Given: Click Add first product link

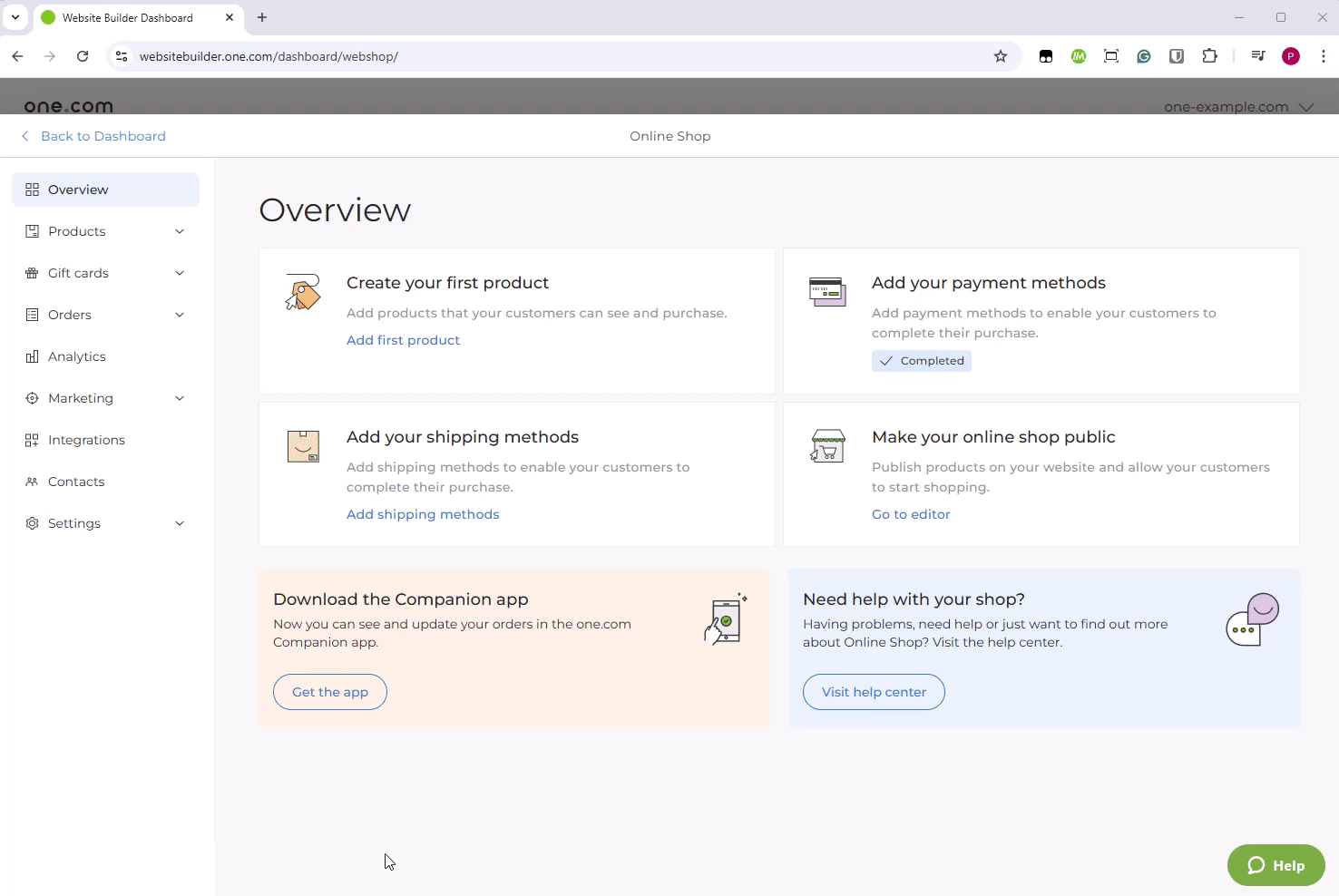Looking at the screenshot, I should 403,340.
